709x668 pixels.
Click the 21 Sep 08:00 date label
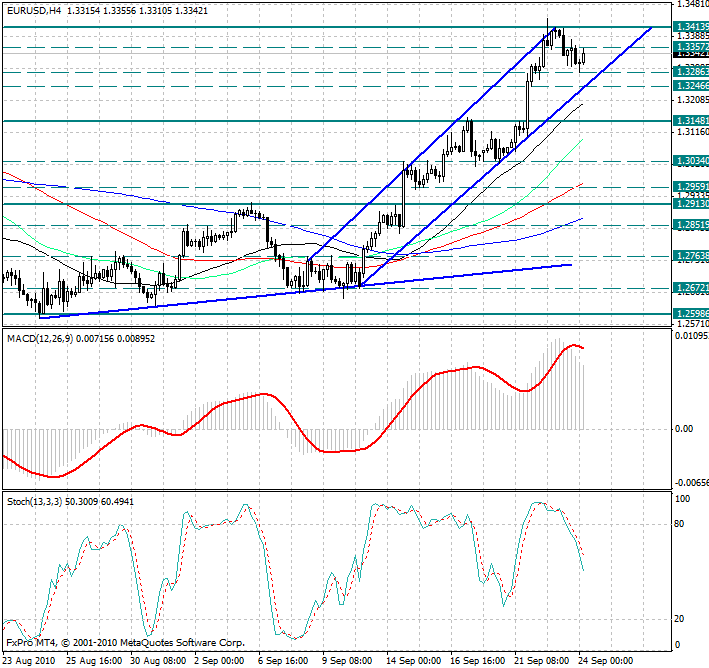[542, 661]
